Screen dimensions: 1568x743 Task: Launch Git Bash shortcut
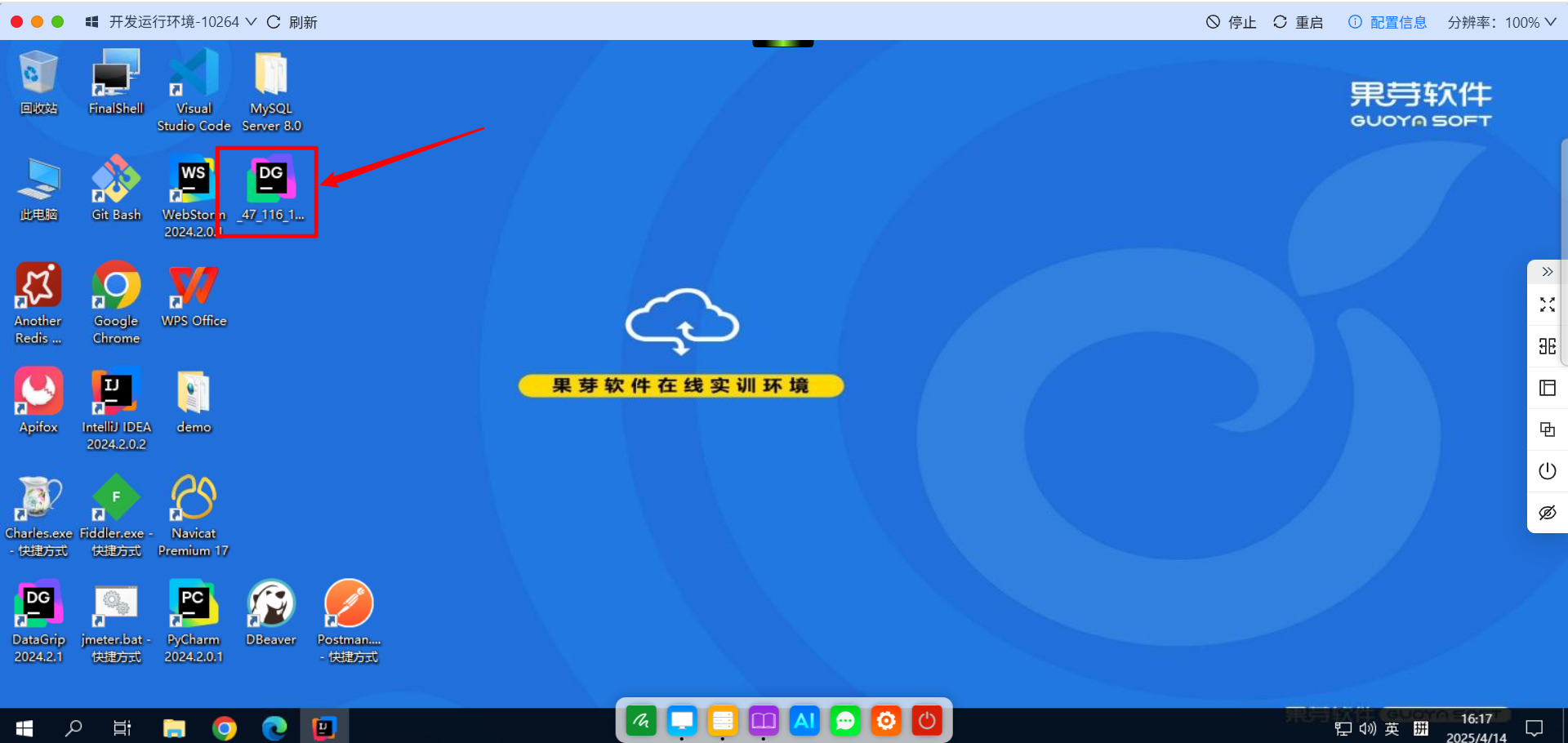116,189
